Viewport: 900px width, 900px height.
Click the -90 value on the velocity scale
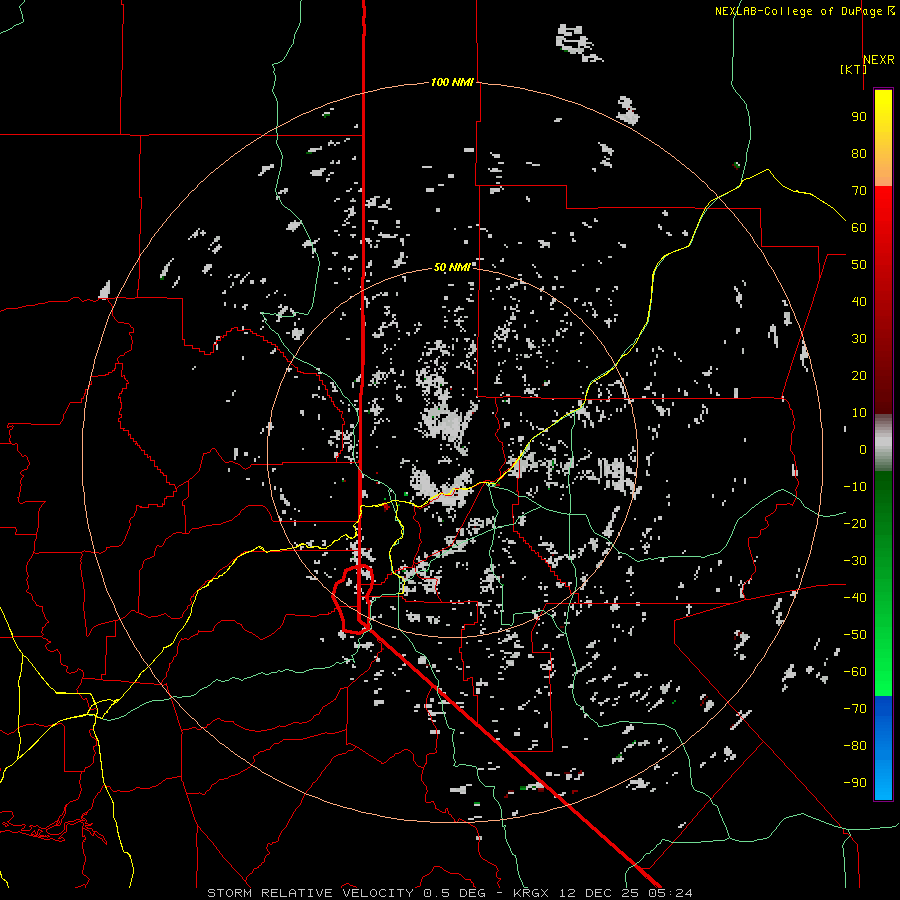[855, 782]
